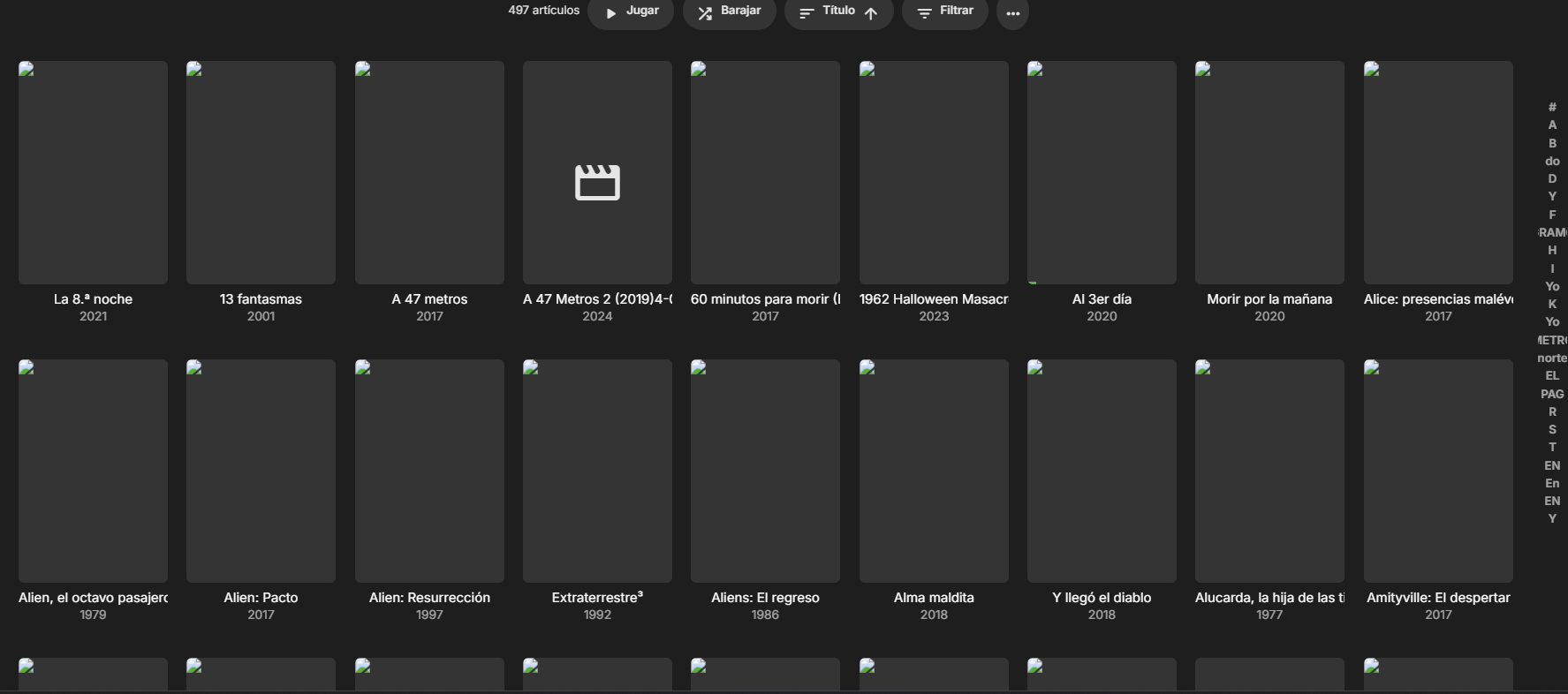Jump to letter R in alphabet index

[1552, 411]
